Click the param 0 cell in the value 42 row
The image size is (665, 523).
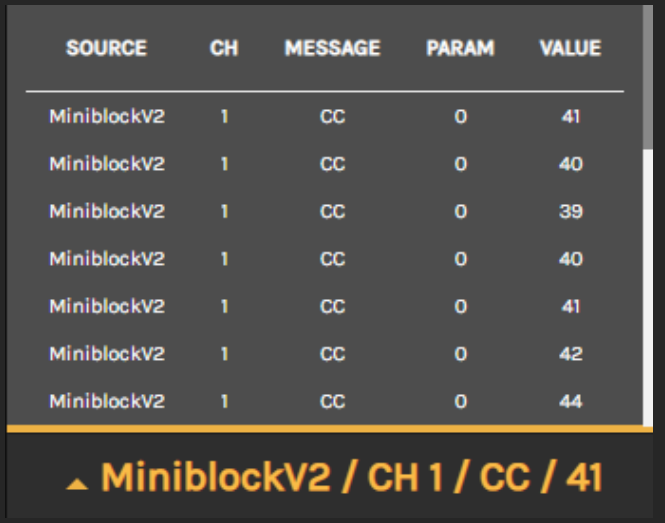(460, 354)
